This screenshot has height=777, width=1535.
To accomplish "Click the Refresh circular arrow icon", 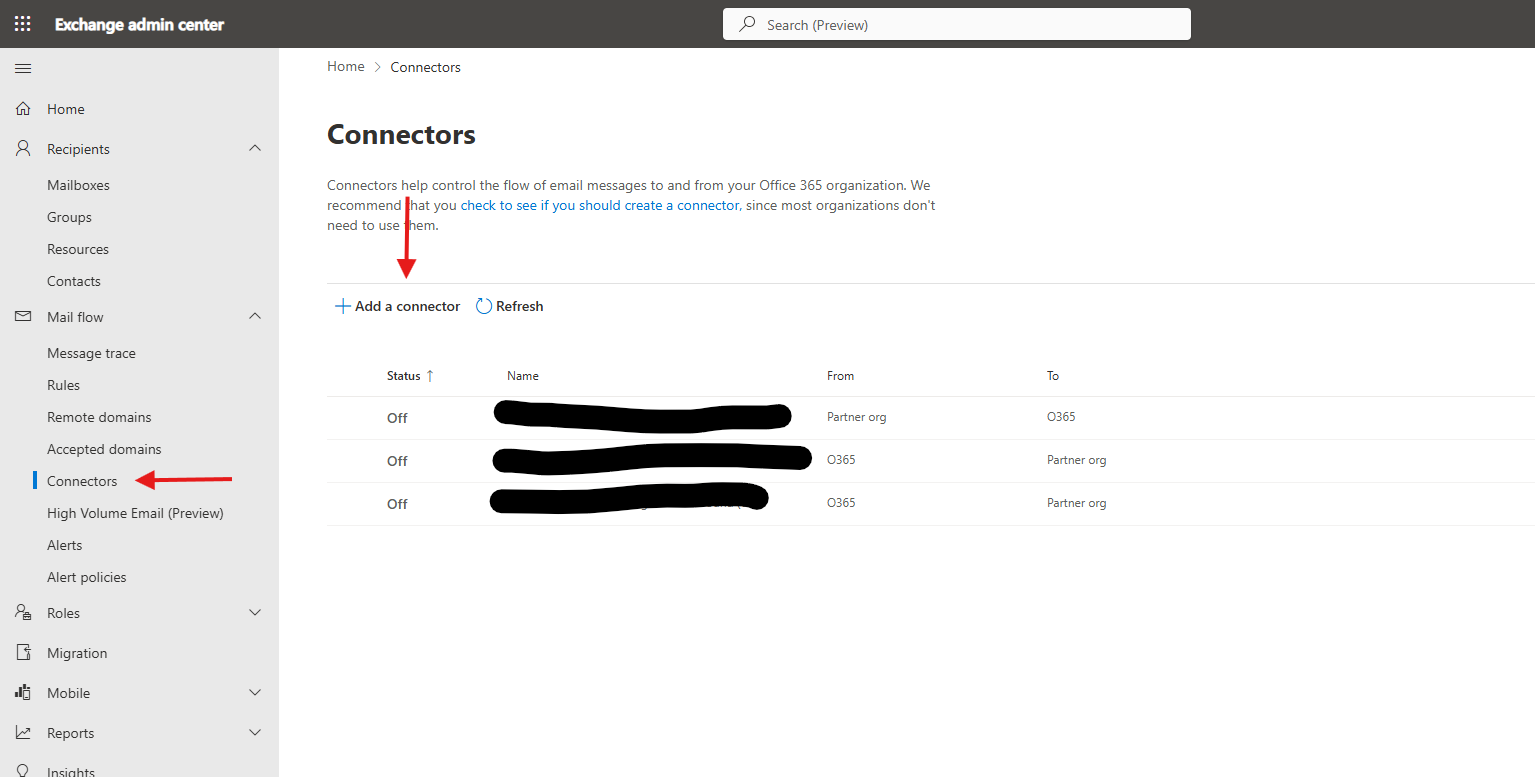I will [x=484, y=306].
